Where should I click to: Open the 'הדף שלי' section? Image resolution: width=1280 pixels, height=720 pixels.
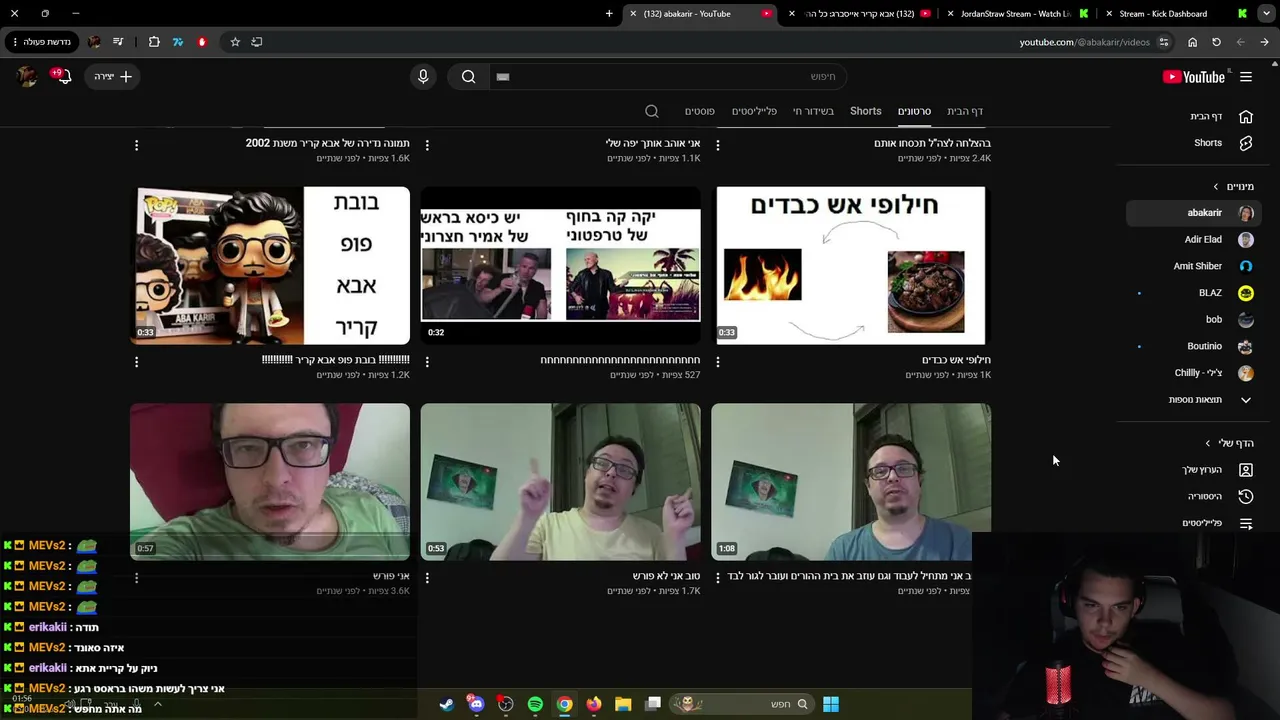(x=1230, y=443)
